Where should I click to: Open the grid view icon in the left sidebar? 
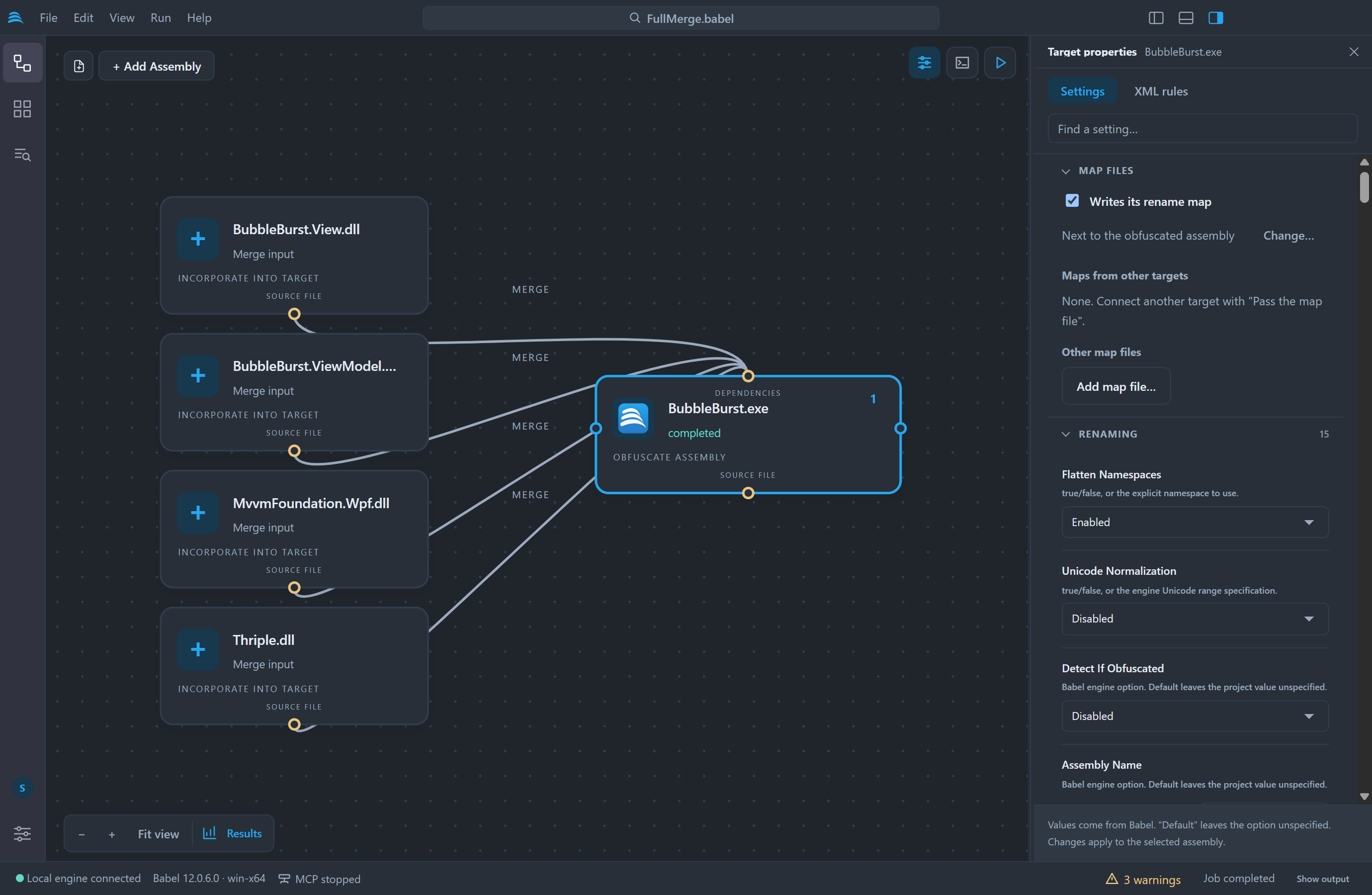pos(22,109)
